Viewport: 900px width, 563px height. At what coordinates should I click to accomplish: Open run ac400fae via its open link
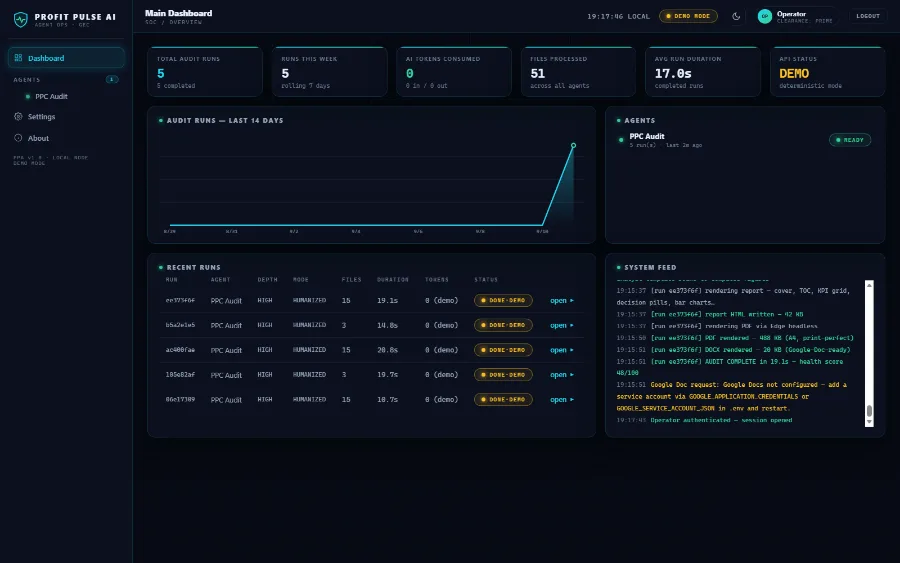[x=561, y=350]
